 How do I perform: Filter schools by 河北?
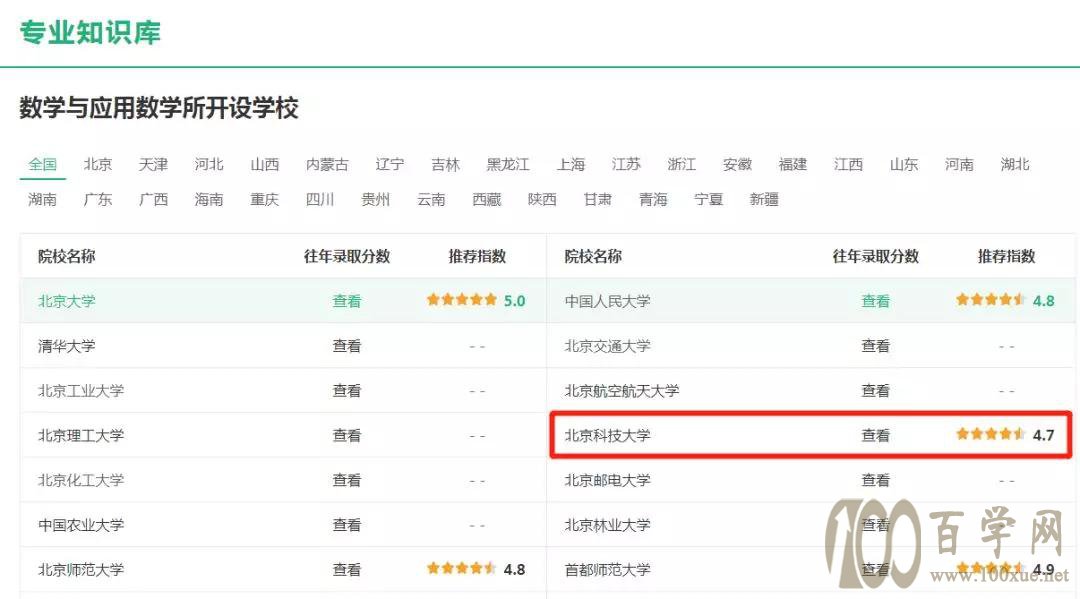click(x=209, y=165)
